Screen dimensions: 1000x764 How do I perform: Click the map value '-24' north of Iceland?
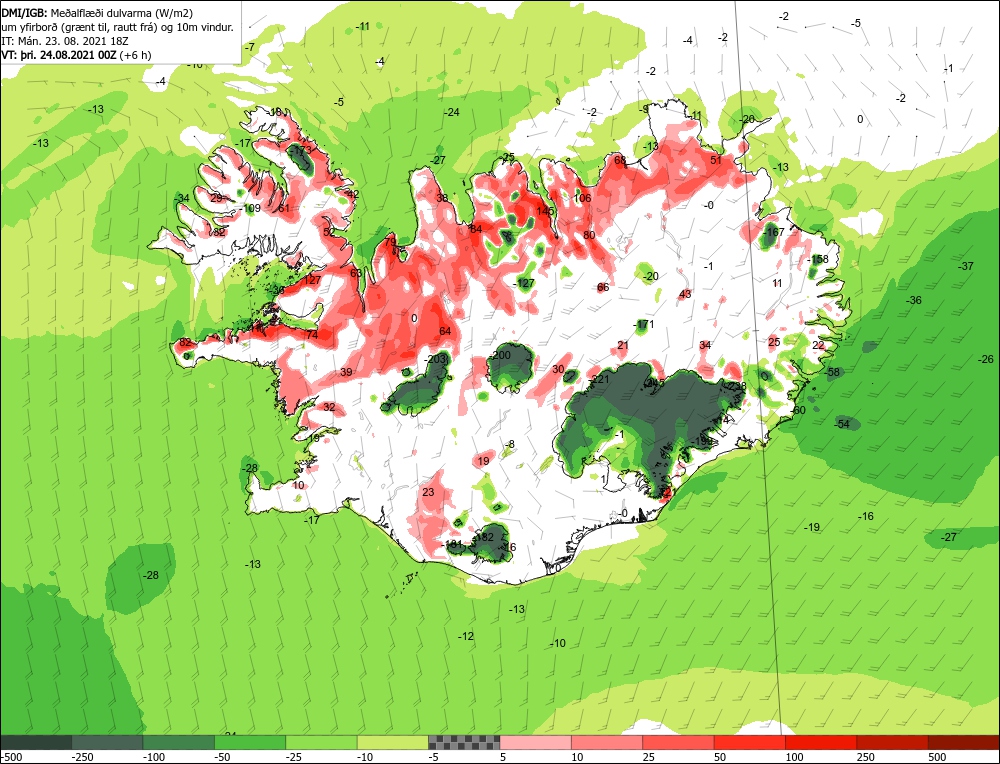(452, 112)
